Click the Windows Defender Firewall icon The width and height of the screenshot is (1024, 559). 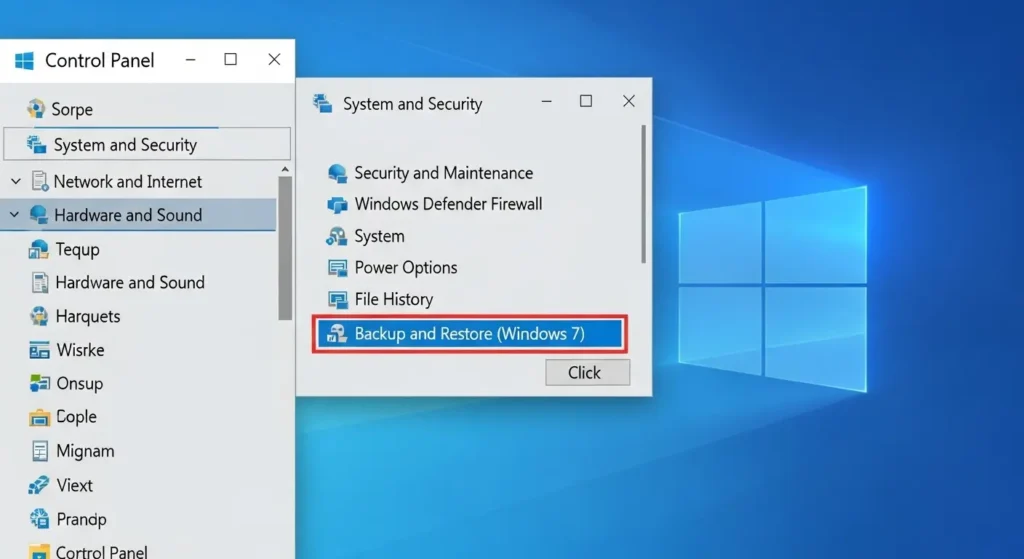click(337, 204)
